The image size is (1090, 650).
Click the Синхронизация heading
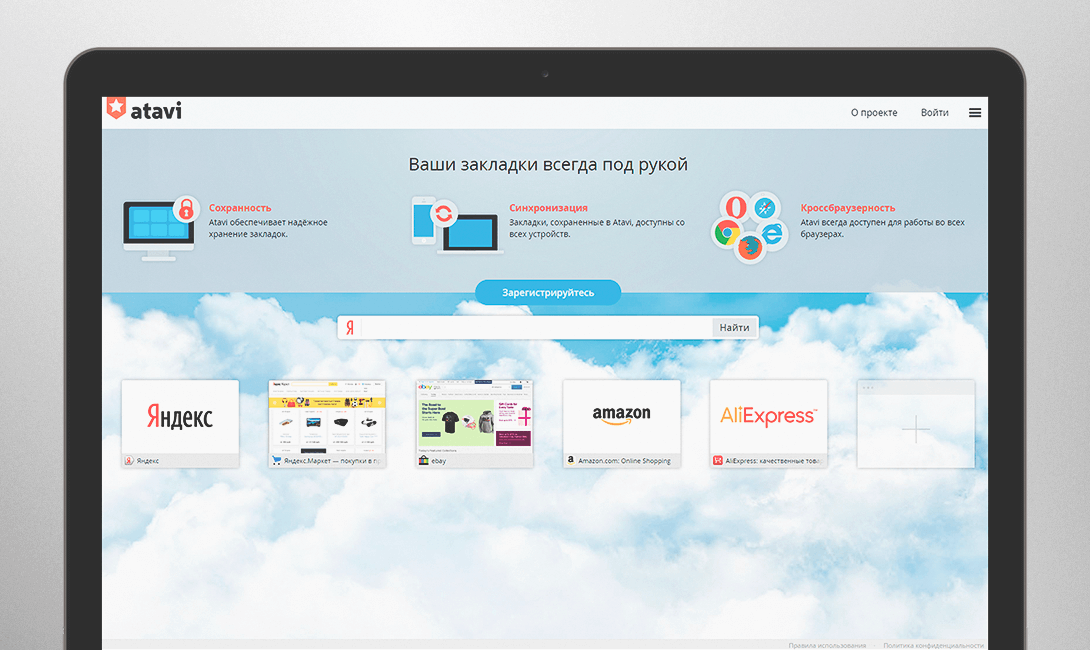point(548,208)
